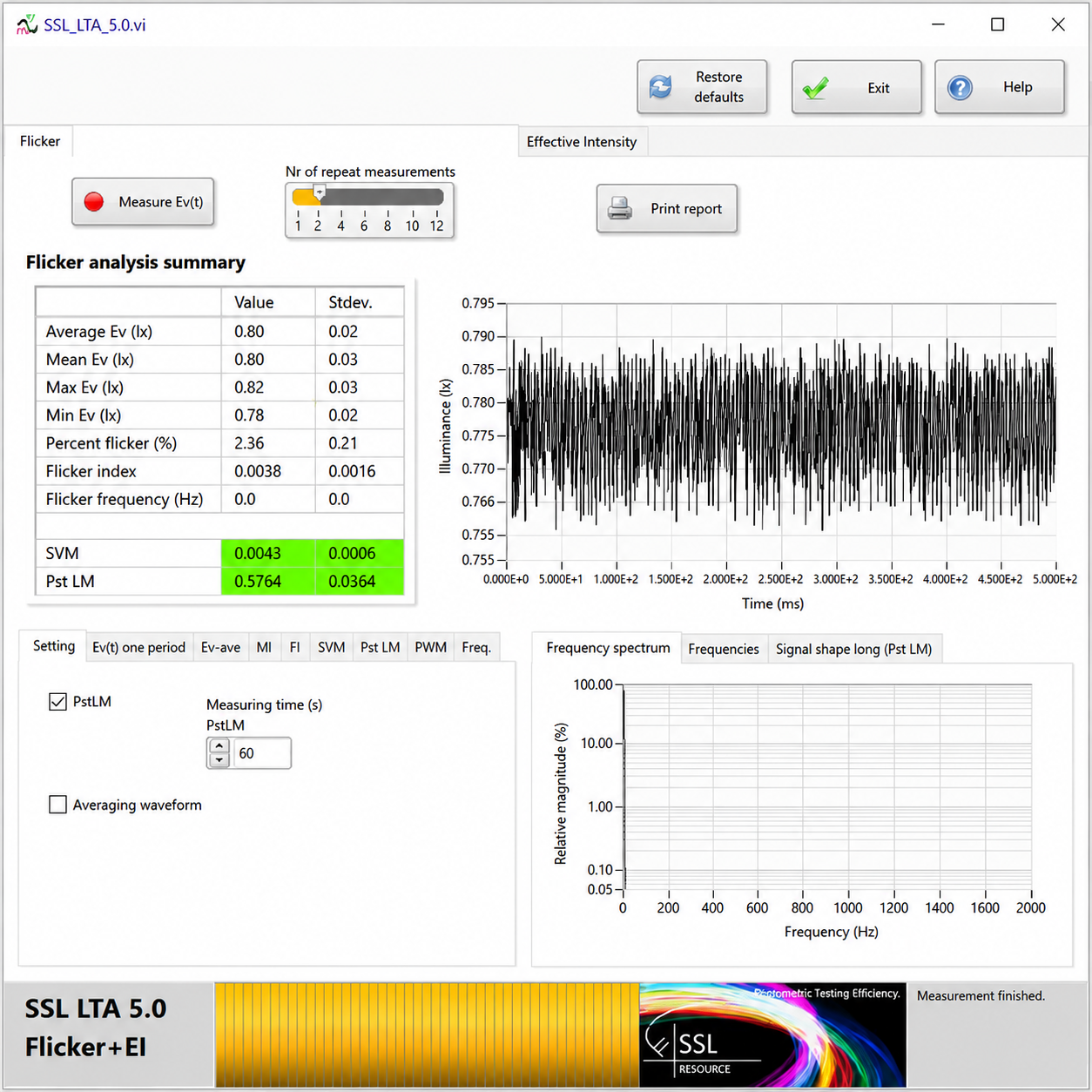
Task: Click the SSL_LTA_5.0.vi title bar app icon
Action: click(x=26, y=24)
